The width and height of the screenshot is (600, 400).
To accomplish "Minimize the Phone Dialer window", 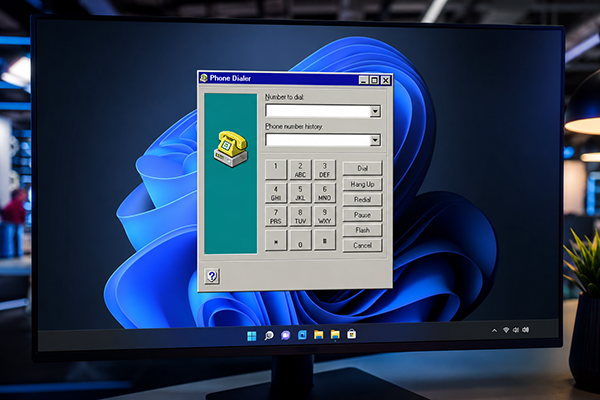I will click(x=364, y=80).
